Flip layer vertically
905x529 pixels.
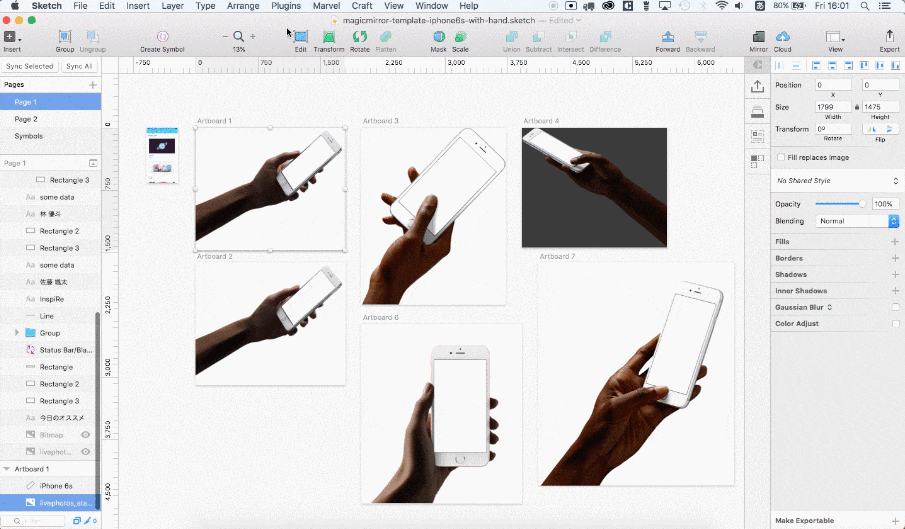tap(889, 129)
